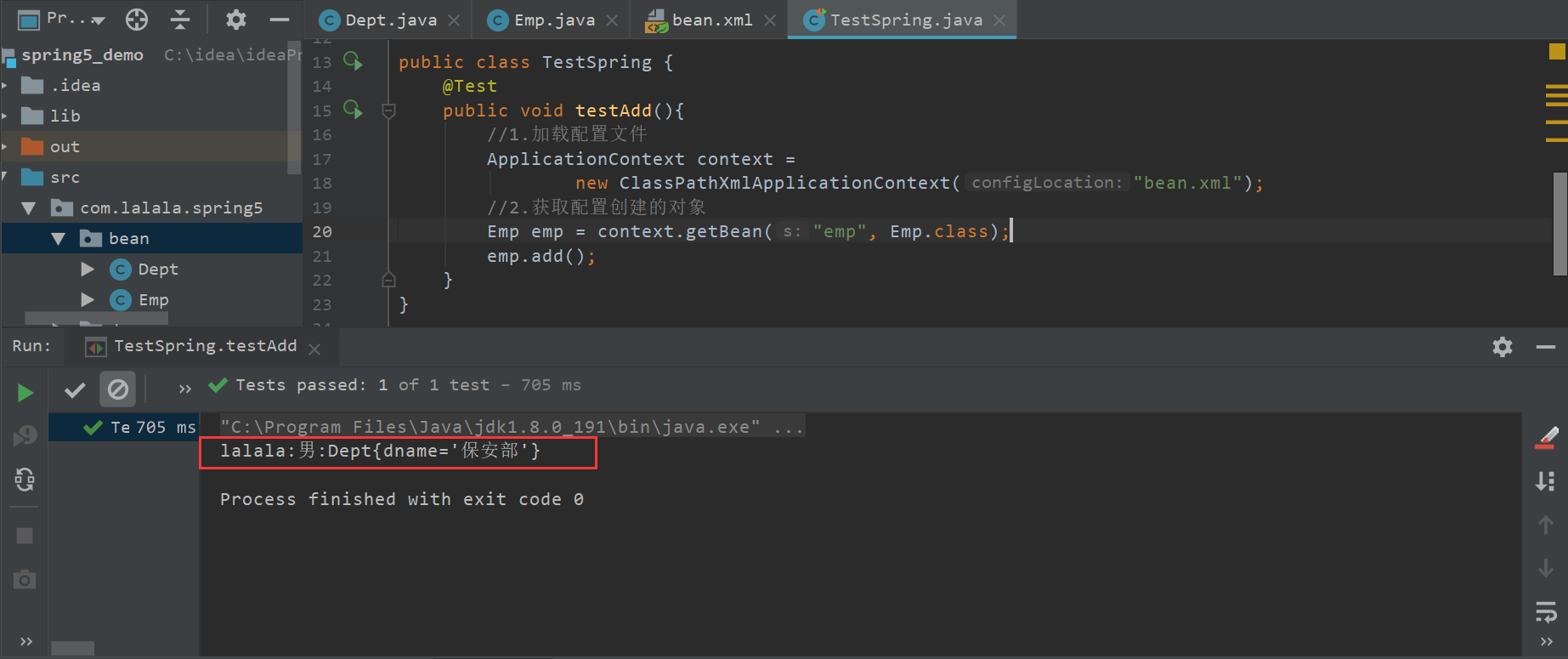Close the TestSpring.java tab

(999, 20)
